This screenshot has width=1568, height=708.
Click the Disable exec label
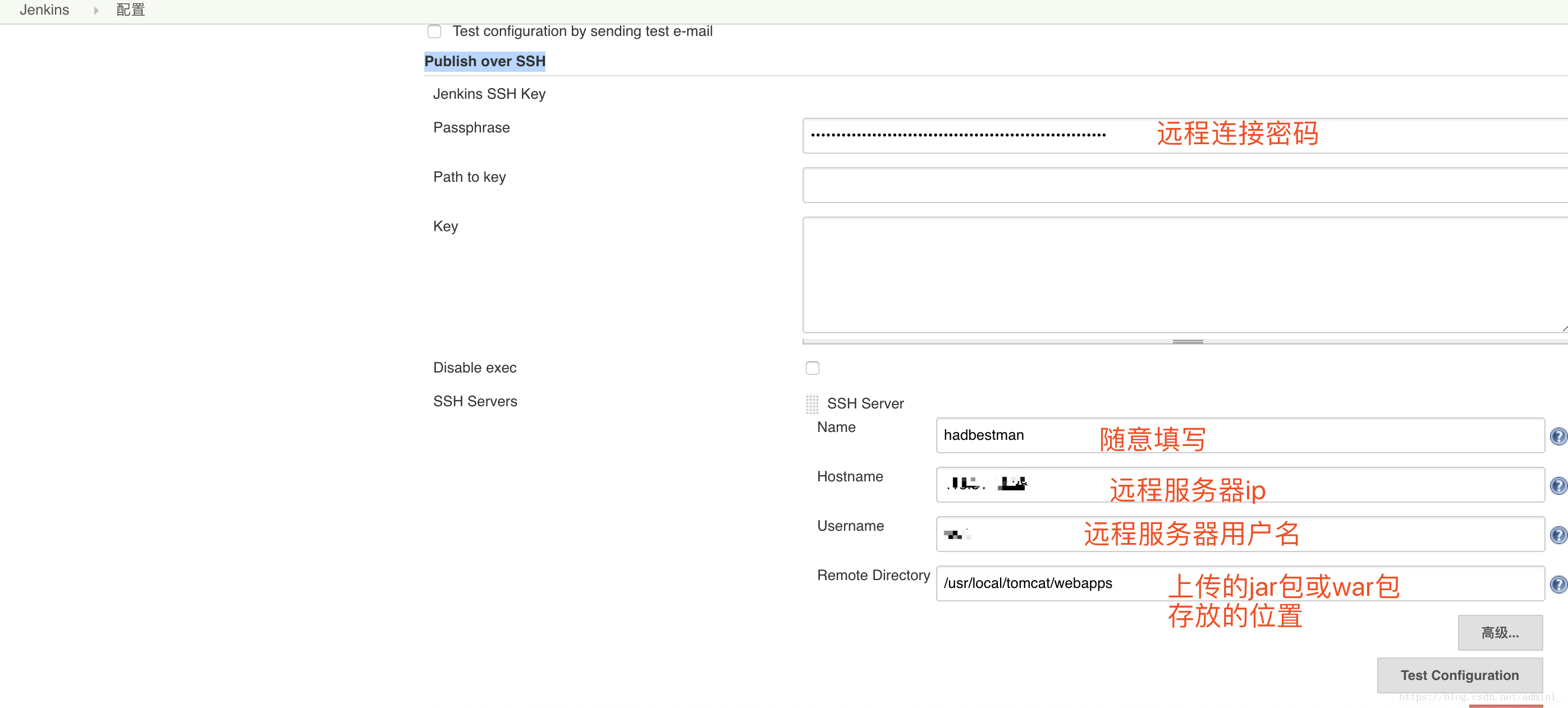[x=474, y=367]
